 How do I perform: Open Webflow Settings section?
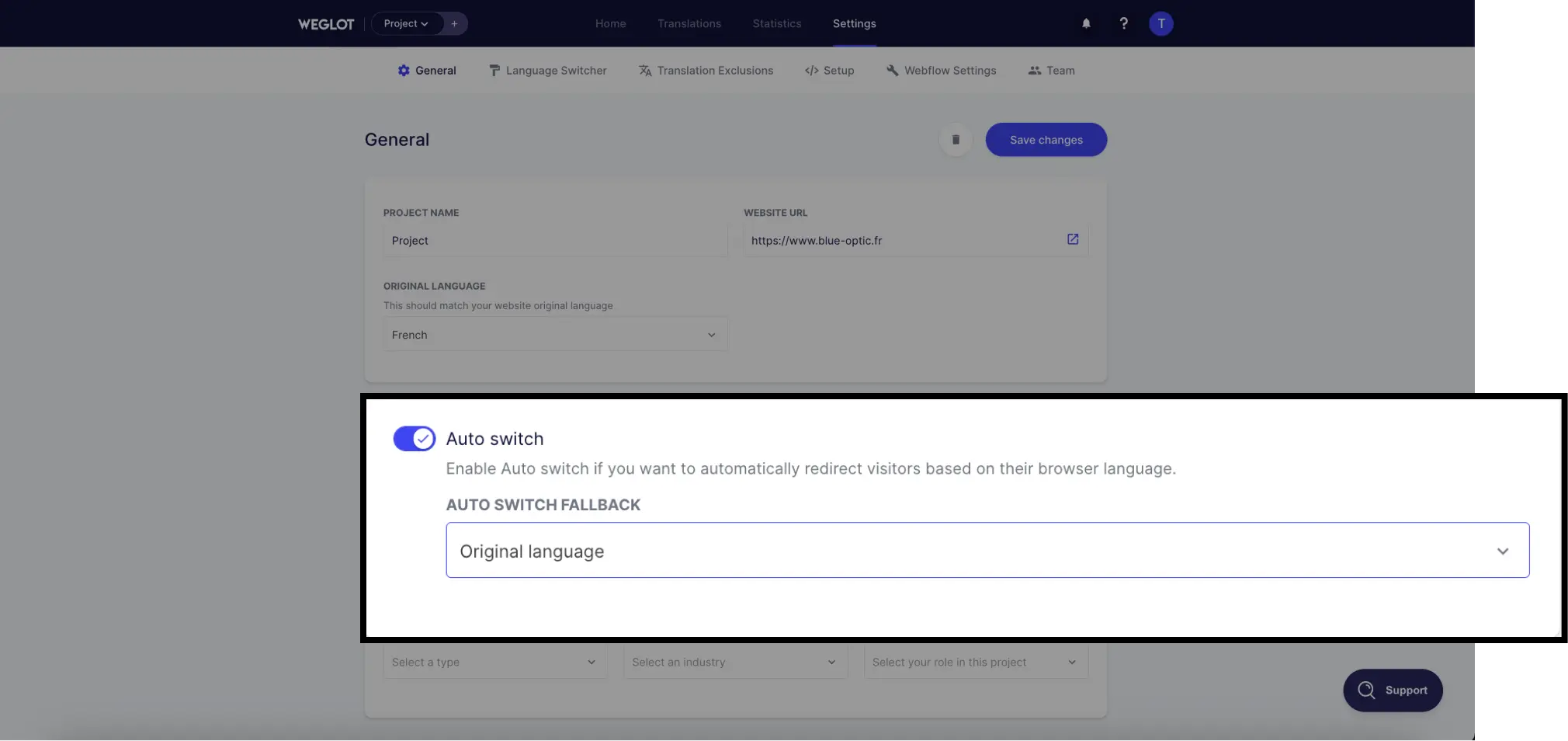point(941,71)
